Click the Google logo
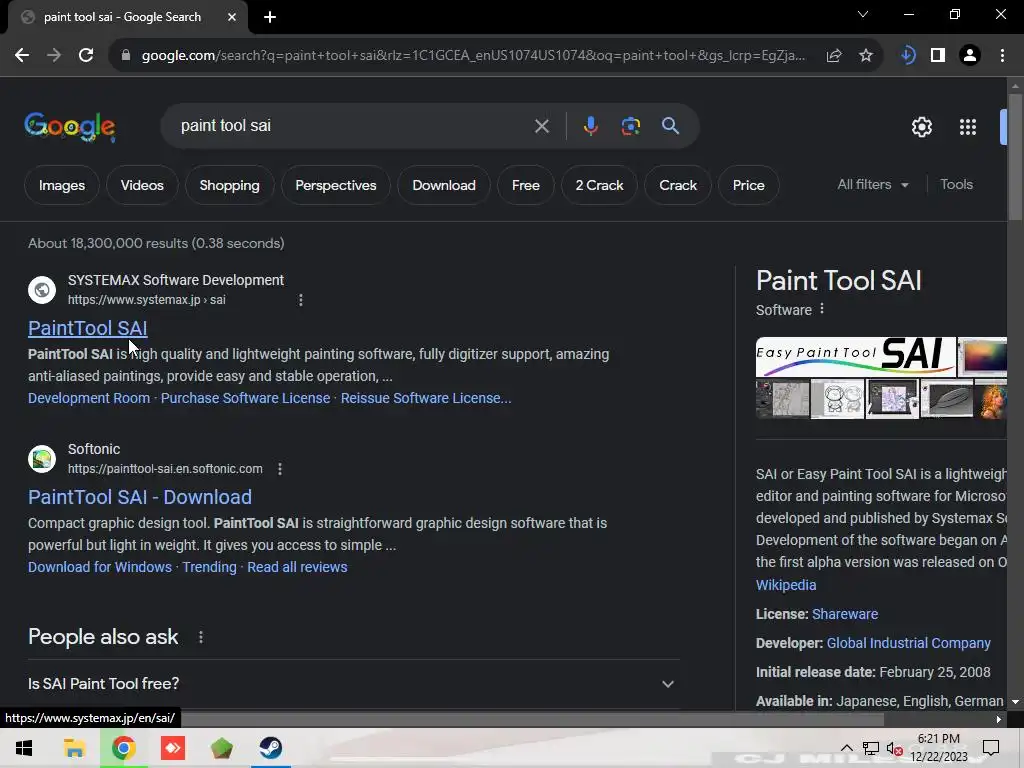Screen dimensions: 1024x768 [x=70, y=126]
